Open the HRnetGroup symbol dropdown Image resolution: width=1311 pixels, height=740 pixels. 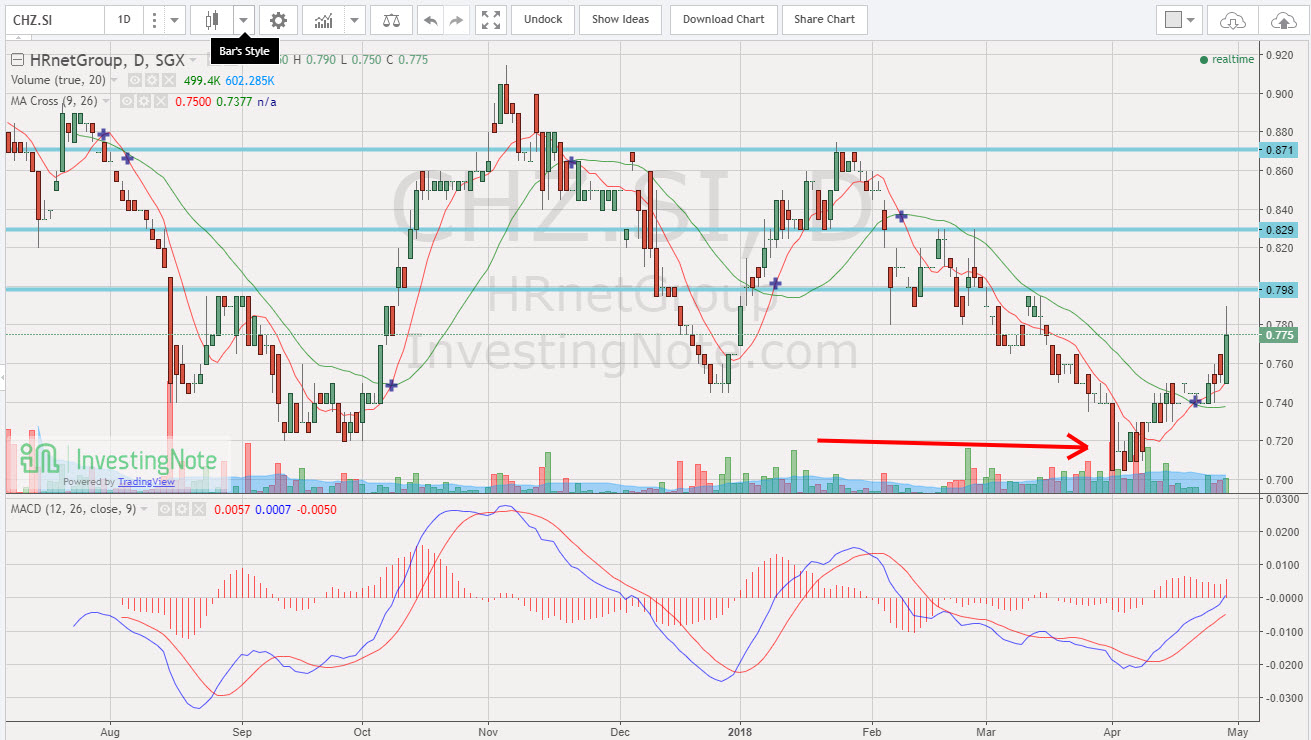[193, 59]
